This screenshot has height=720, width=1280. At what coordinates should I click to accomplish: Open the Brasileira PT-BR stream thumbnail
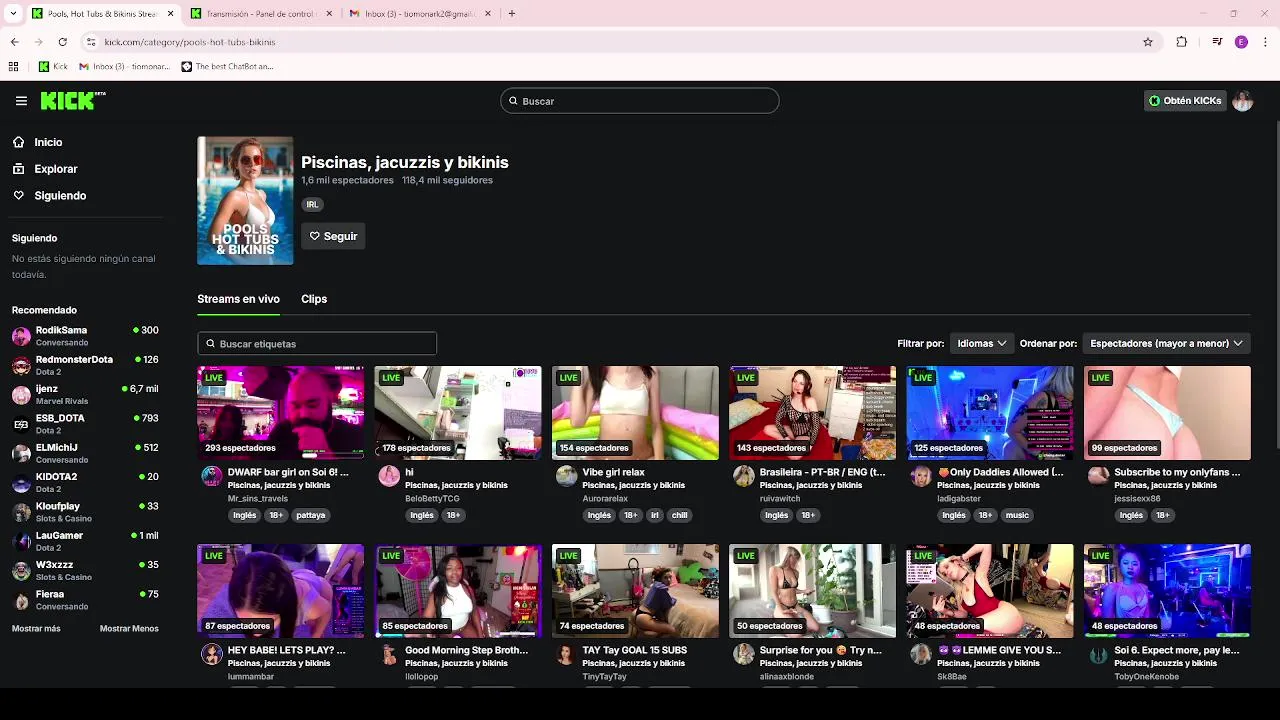[x=812, y=413]
